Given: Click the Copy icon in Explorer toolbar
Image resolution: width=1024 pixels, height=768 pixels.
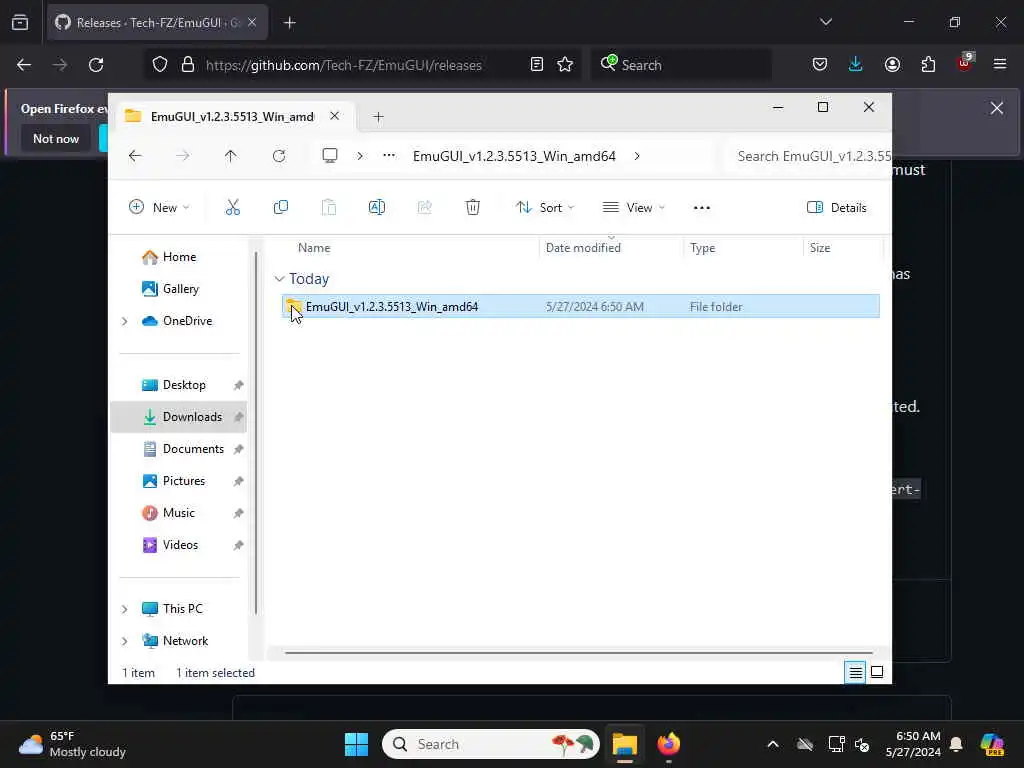Looking at the screenshot, I should [x=281, y=208].
